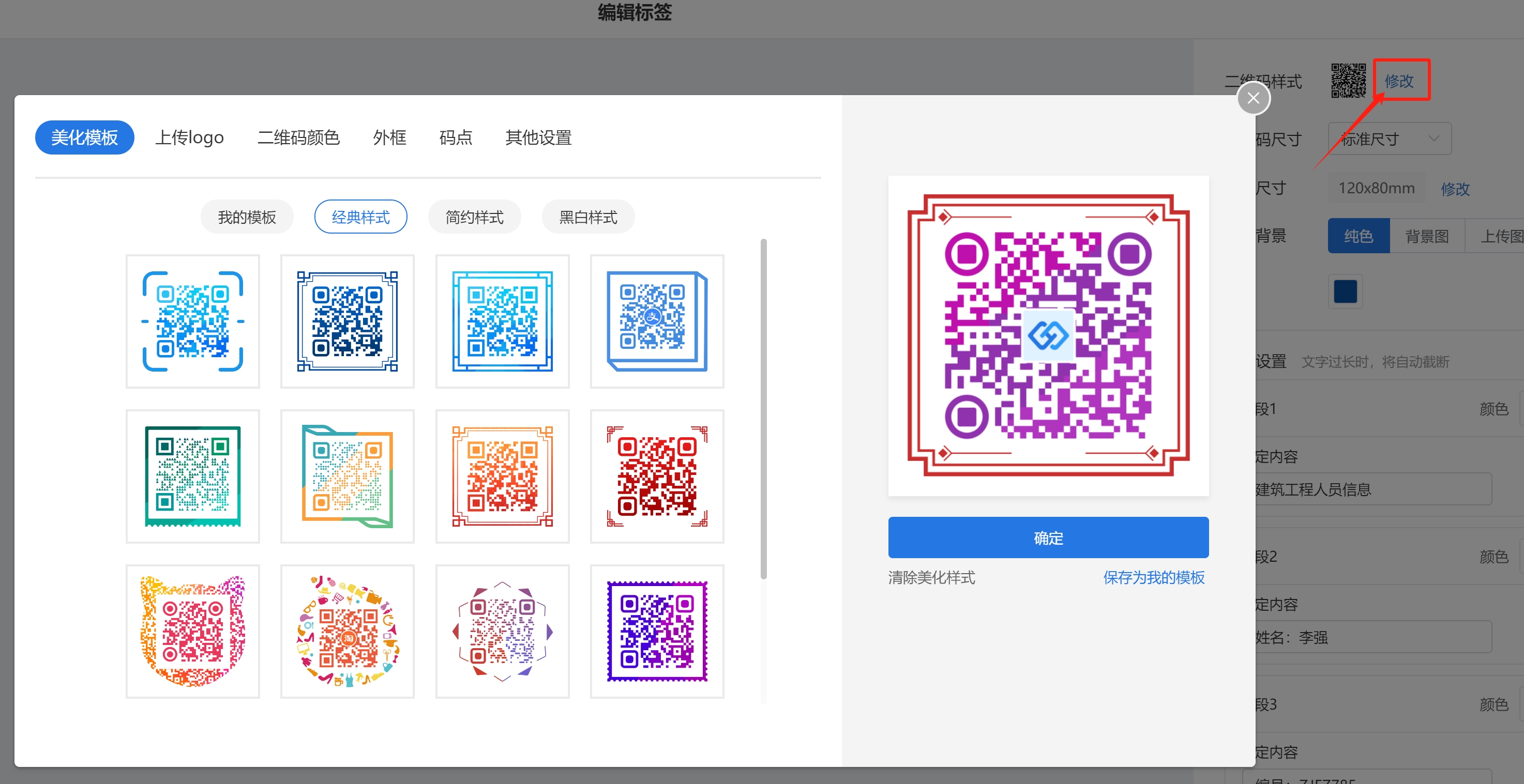Image resolution: width=1524 pixels, height=784 pixels.
Task: Select the 经典样式 filter
Action: coord(360,217)
